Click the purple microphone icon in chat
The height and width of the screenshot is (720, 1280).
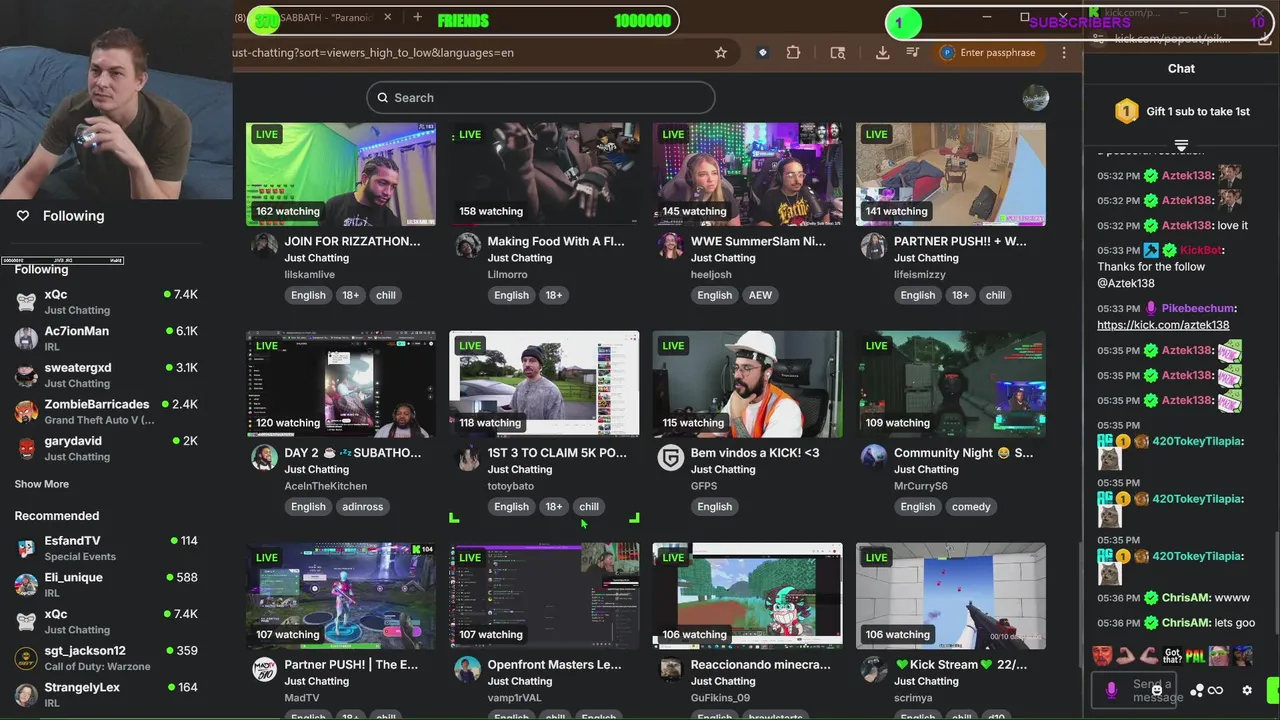tap(1112, 690)
